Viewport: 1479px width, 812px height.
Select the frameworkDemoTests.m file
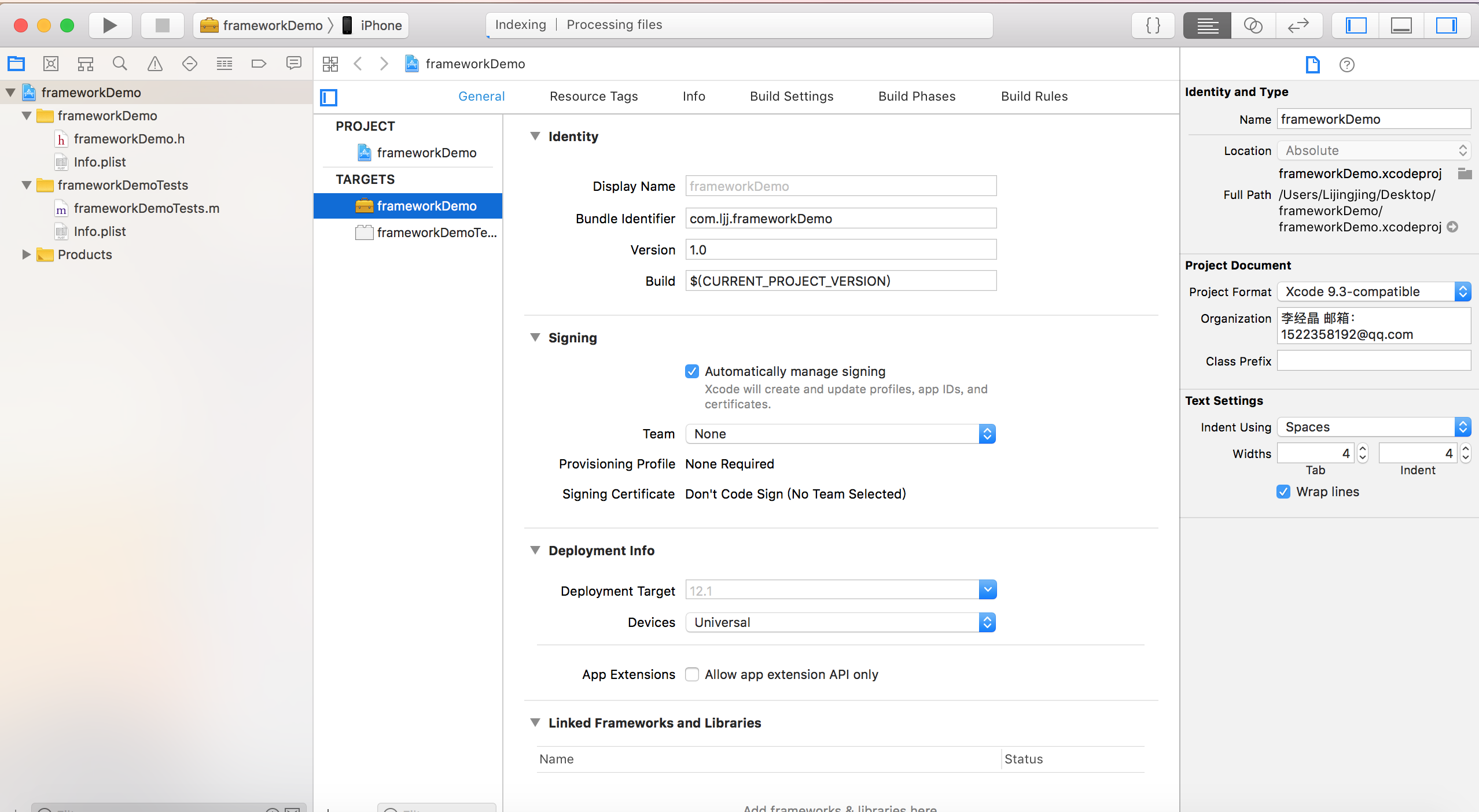point(146,208)
